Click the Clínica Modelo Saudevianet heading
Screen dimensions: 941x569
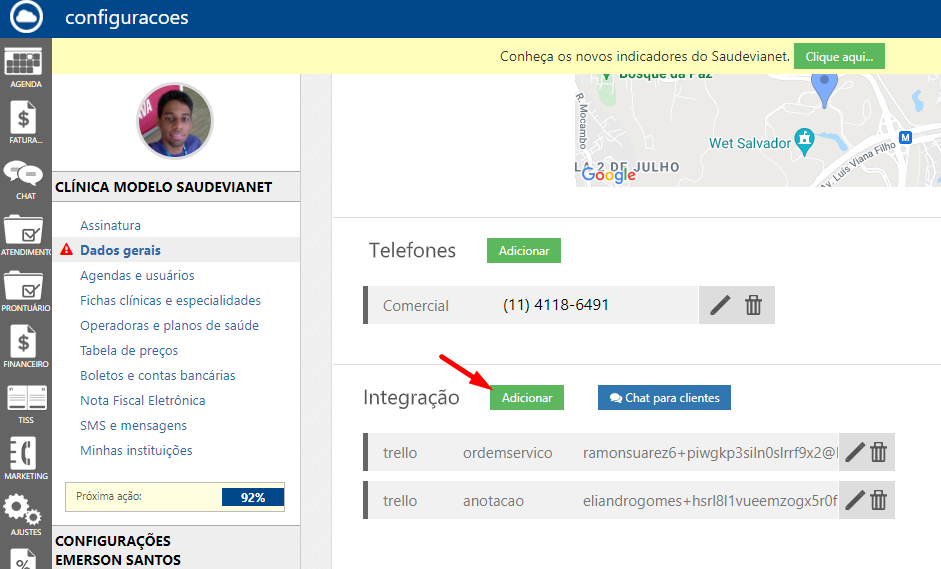(x=163, y=187)
